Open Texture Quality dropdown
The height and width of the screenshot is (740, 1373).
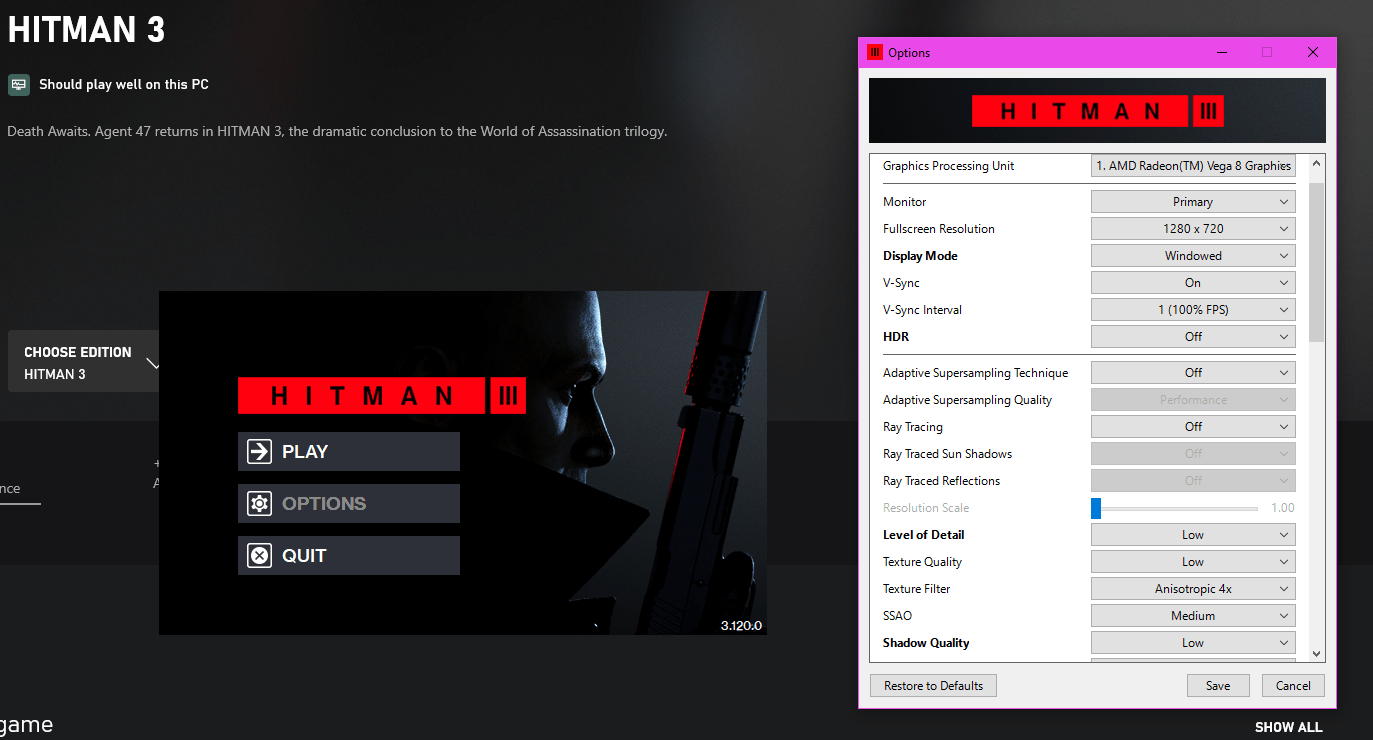(x=1193, y=562)
